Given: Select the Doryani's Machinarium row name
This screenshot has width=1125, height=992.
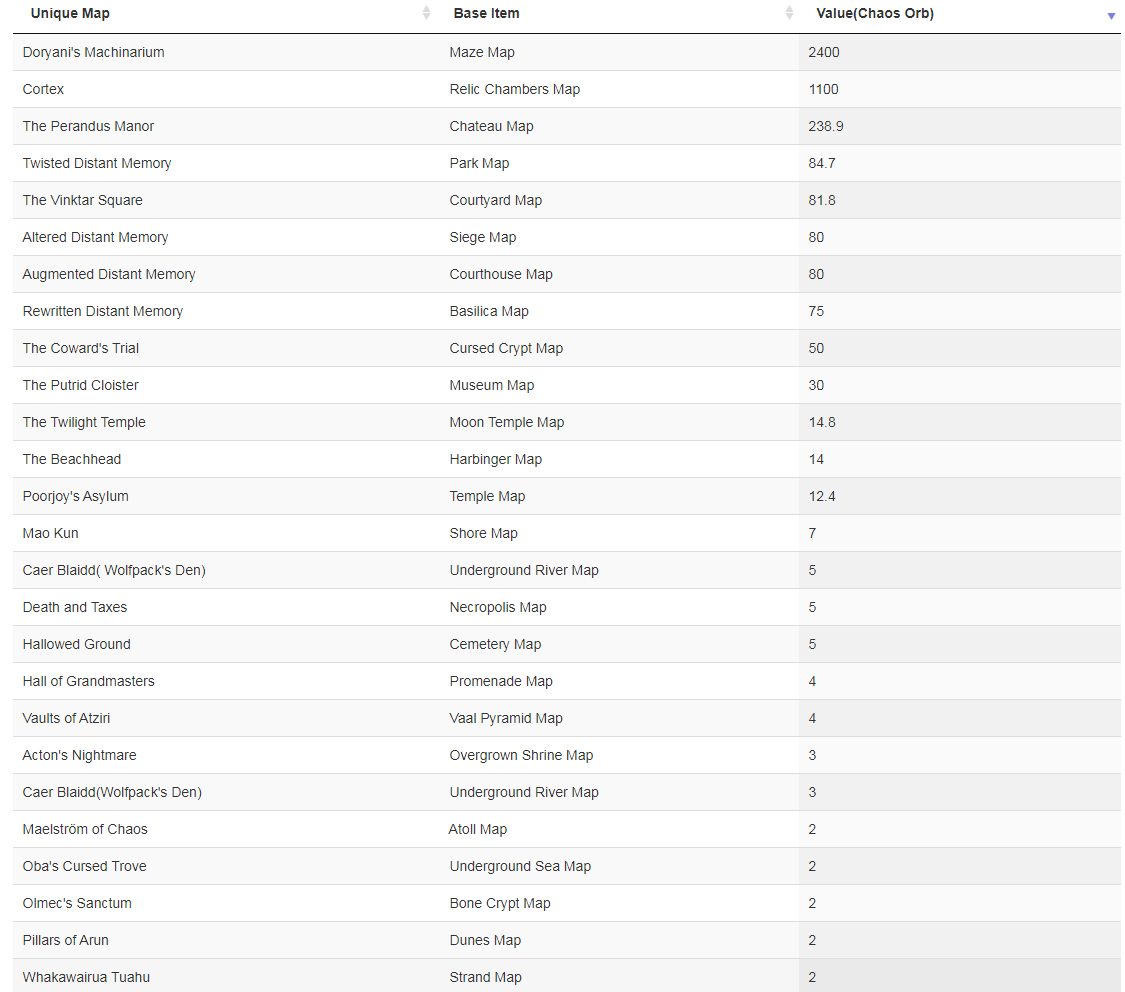Looking at the screenshot, I should click(x=93, y=52).
